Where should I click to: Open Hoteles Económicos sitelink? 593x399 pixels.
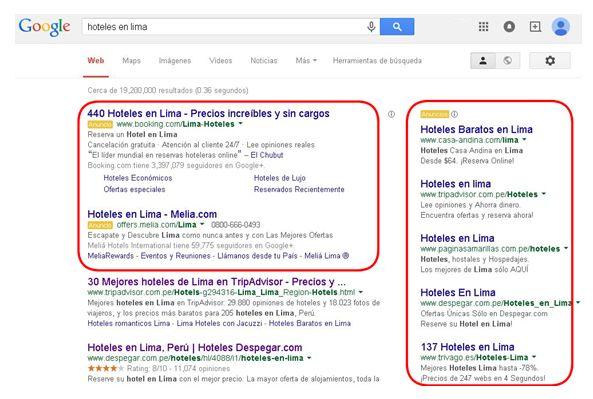(138, 178)
